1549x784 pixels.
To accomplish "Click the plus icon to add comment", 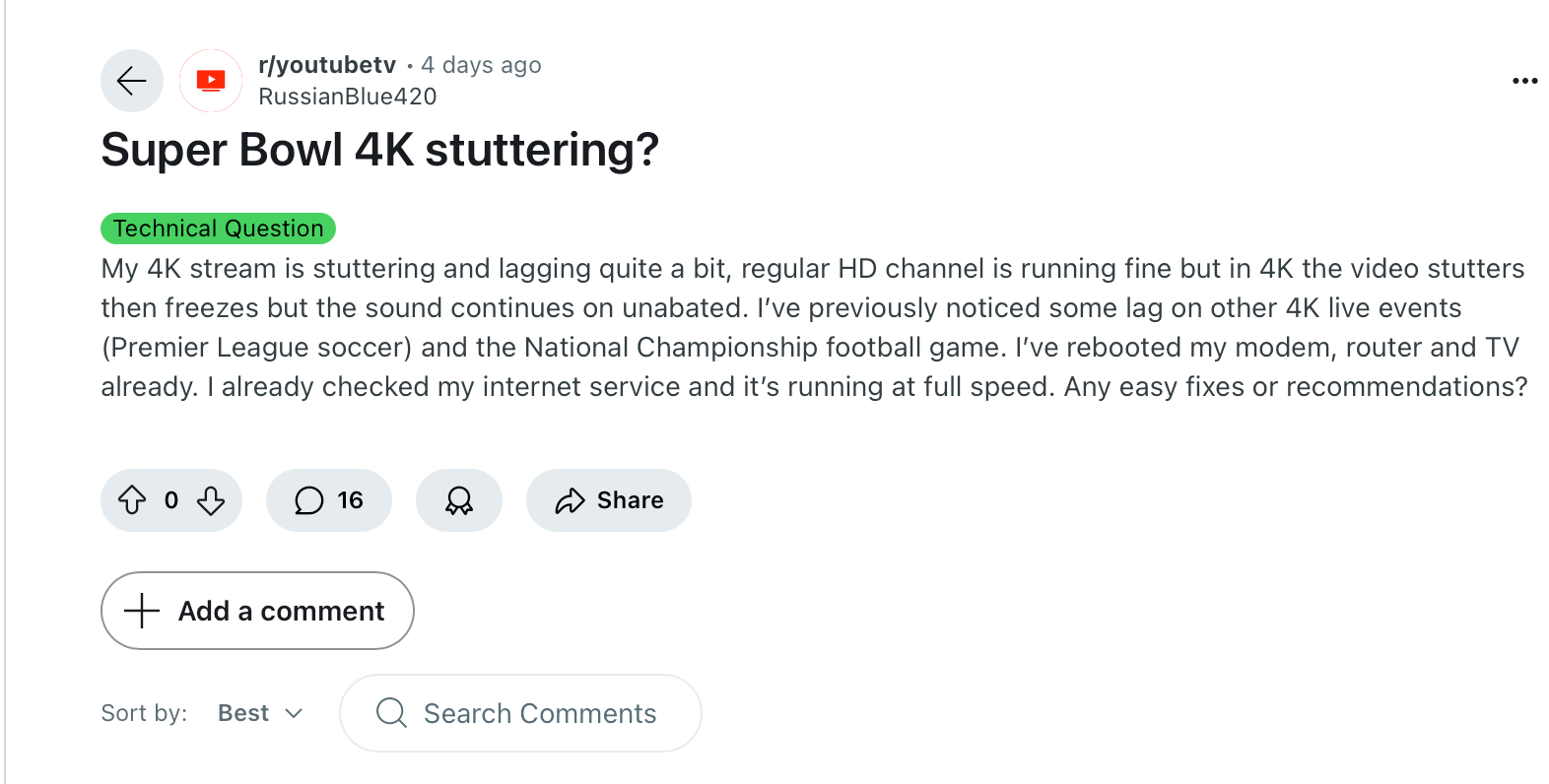I will [142, 611].
